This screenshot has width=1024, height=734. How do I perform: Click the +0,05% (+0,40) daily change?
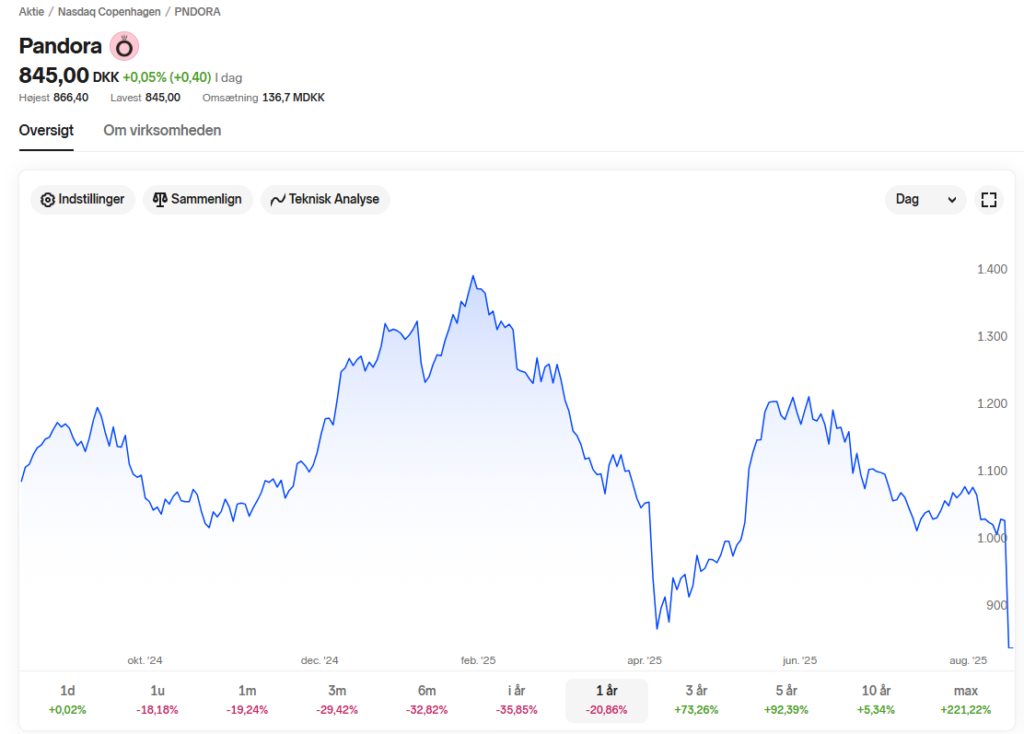[167, 77]
